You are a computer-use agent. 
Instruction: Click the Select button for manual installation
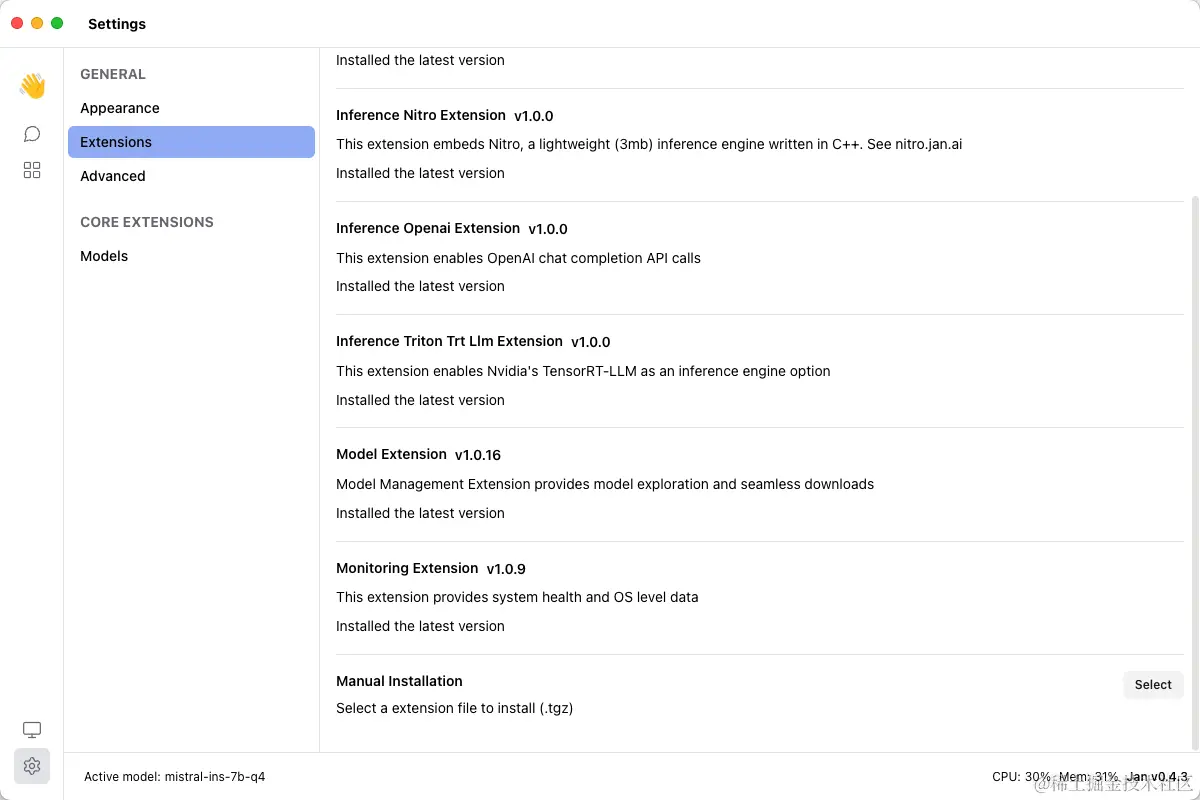click(1153, 685)
